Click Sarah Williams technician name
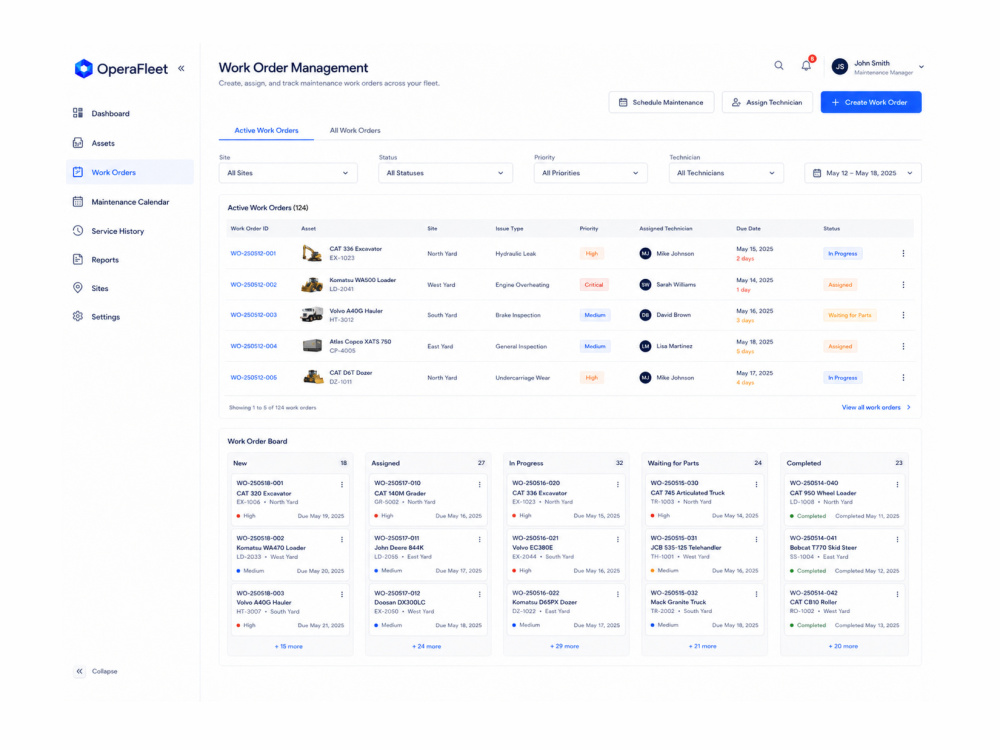Viewport: 1000px width, 750px height. [x=676, y=284]
